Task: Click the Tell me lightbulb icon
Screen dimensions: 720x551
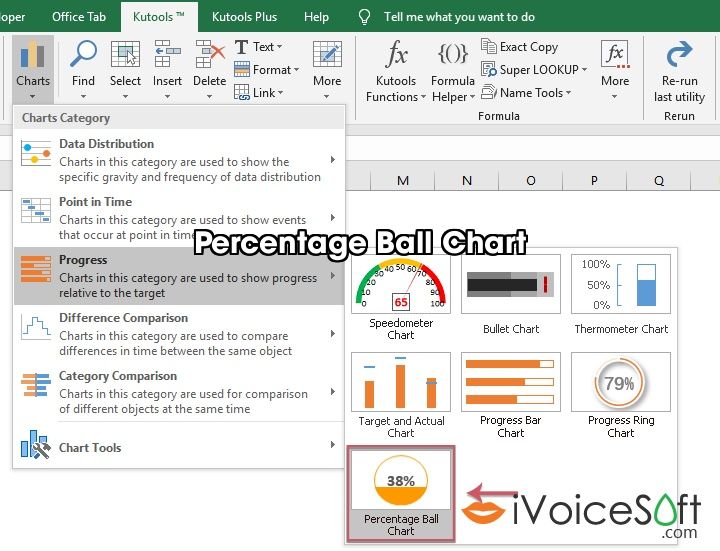Action: click(x=364, y=17)
